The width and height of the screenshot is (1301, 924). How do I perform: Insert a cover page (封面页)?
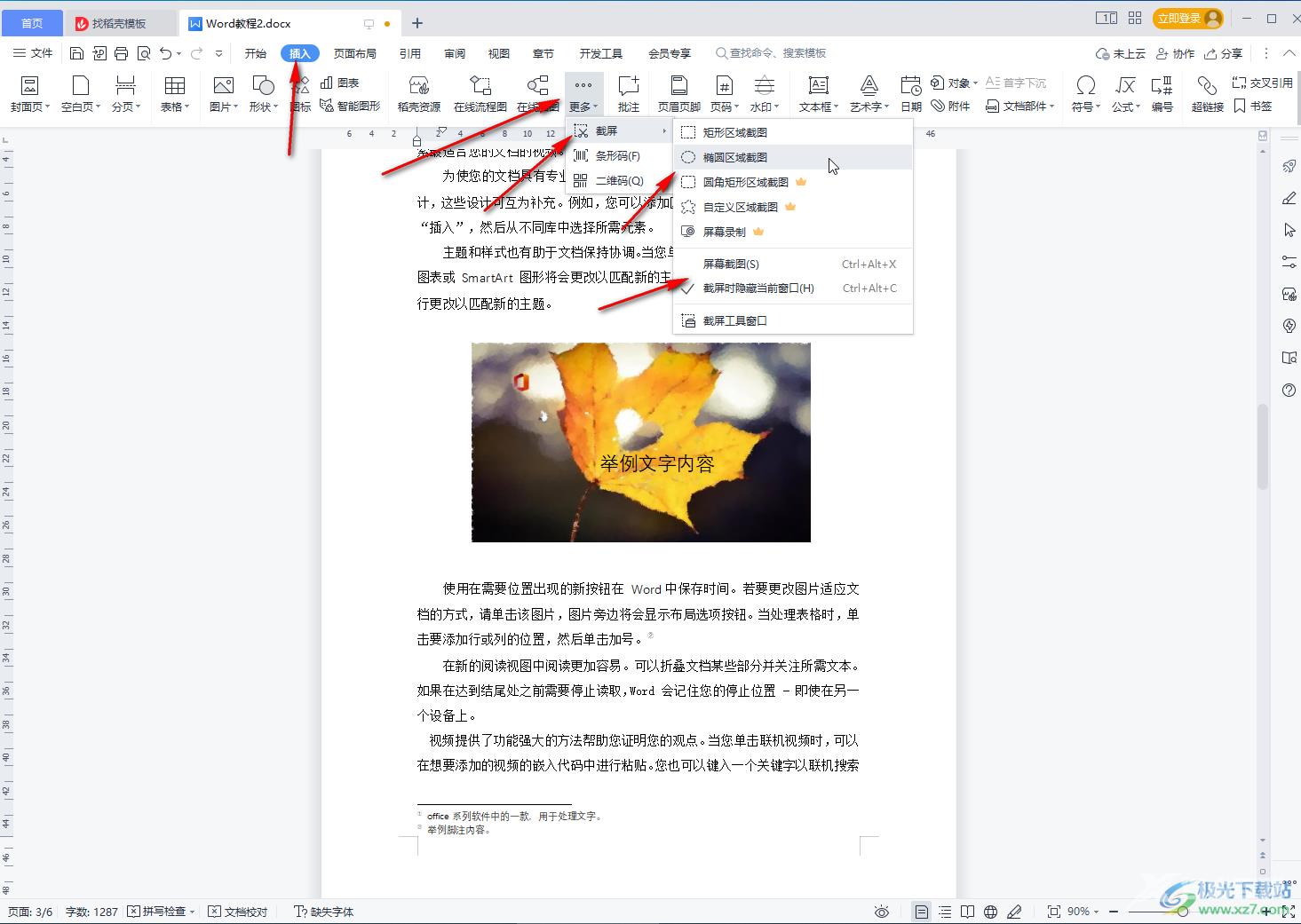point(29,94)
